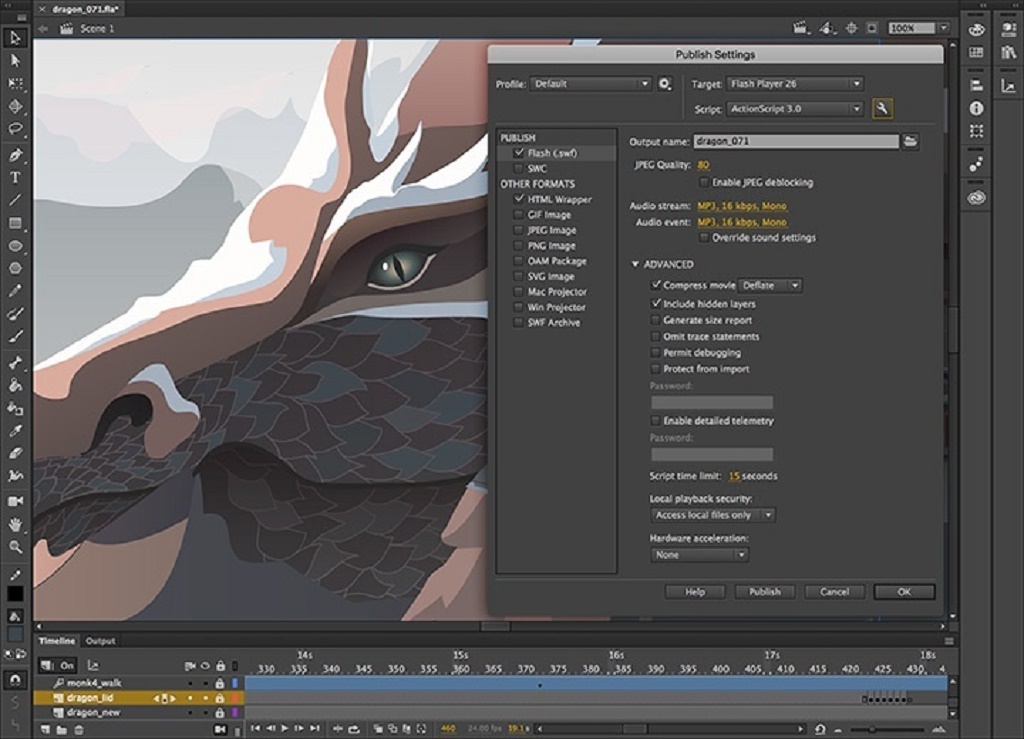Viewport: 1024px width, 739px height.
Task: Select the Text tool
Action: (x=15, y=177)
